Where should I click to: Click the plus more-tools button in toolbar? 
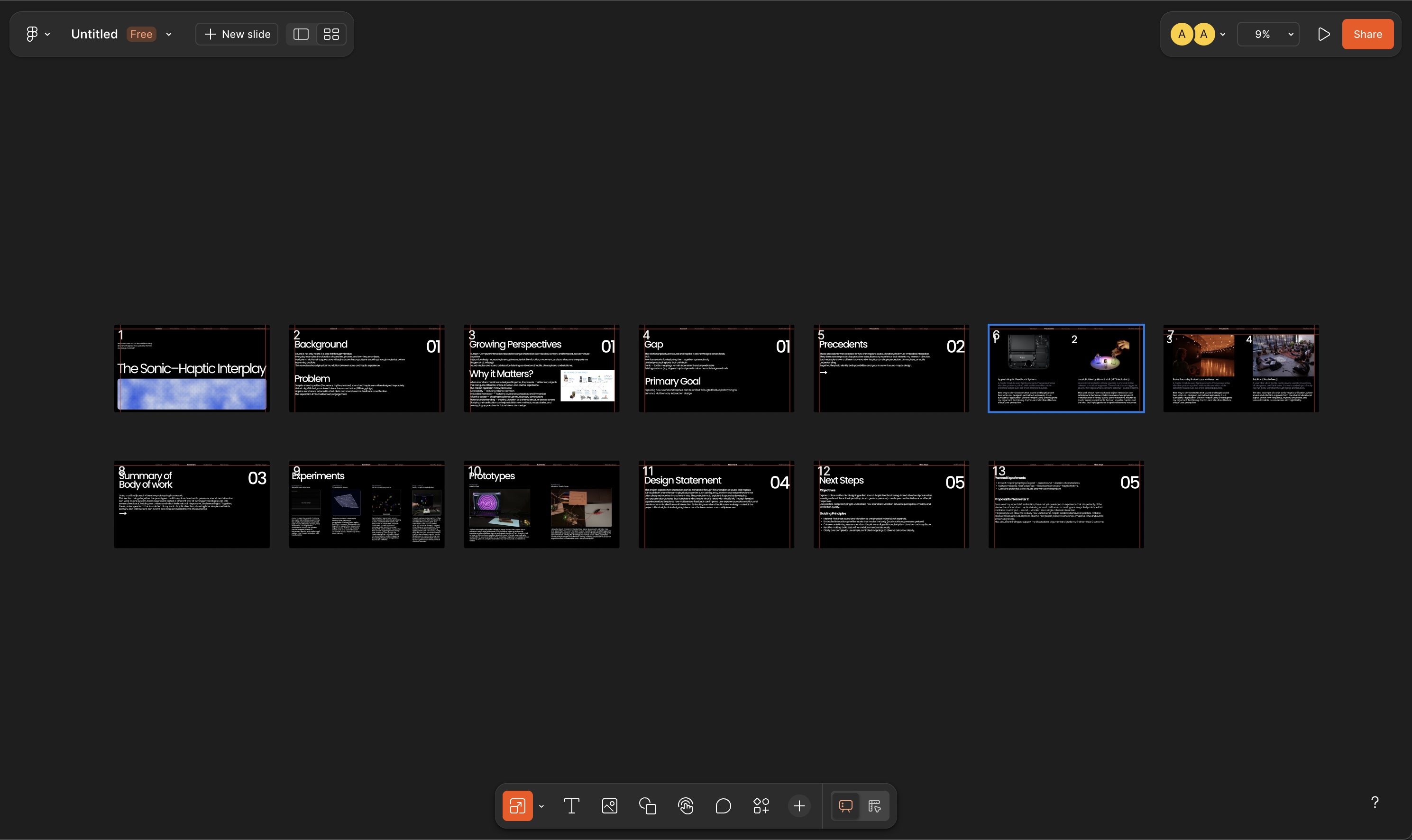[x=799, y=805]
